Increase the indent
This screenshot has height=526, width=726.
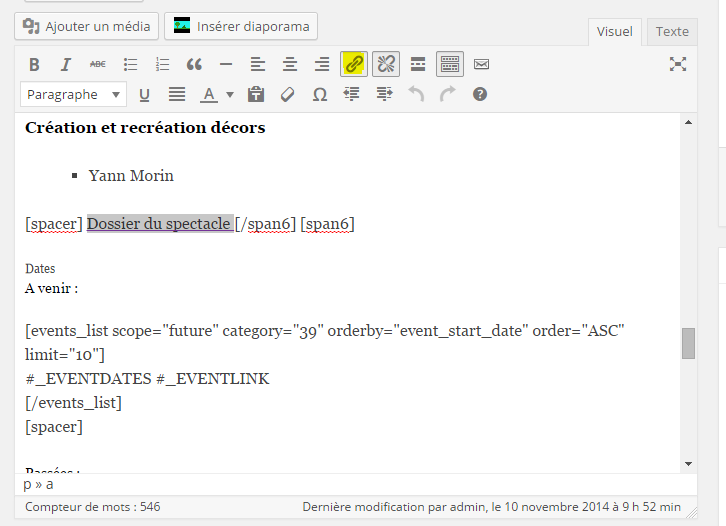point(384,94)
